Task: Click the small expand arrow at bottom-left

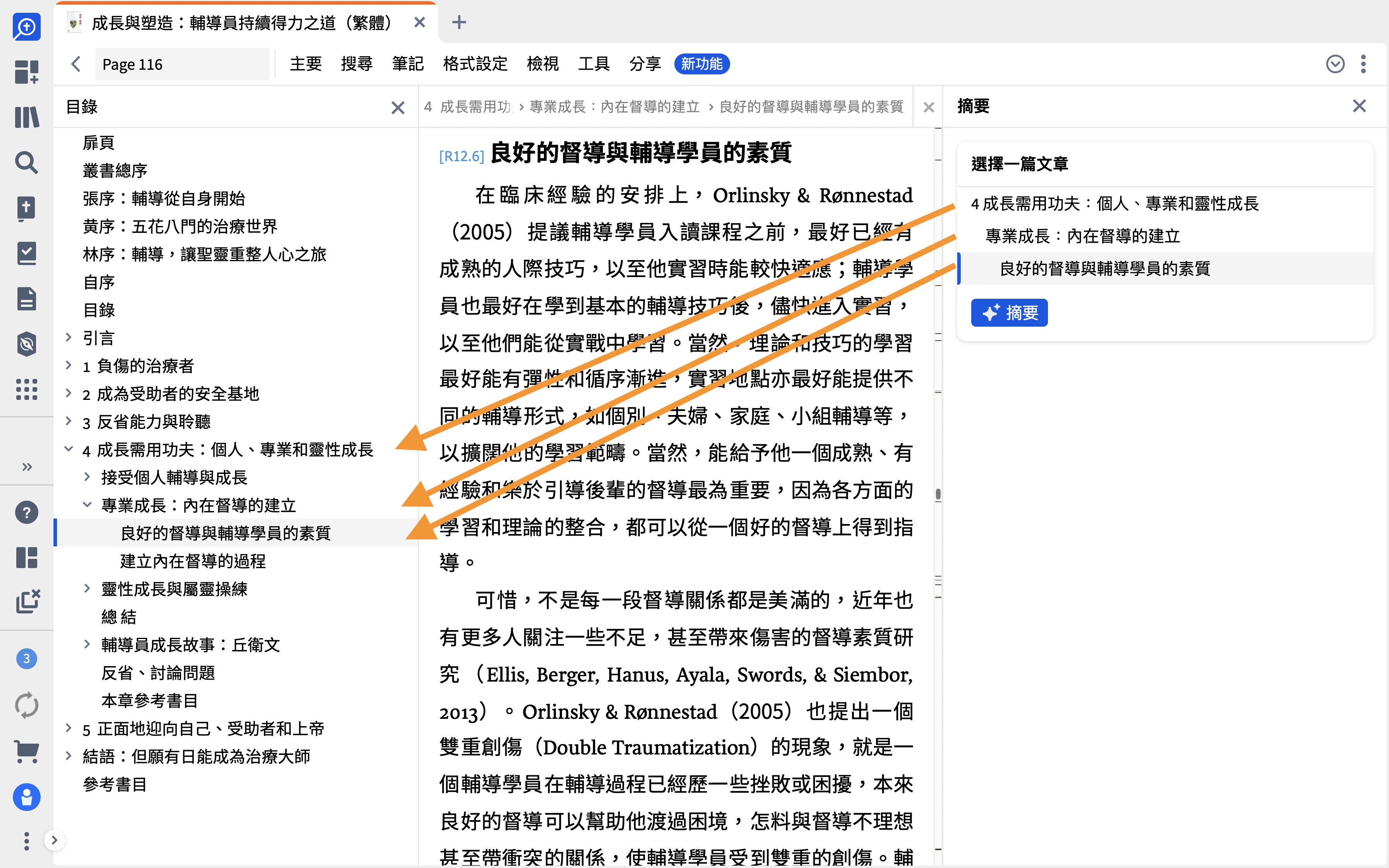Action: click(x=54, y=840)
